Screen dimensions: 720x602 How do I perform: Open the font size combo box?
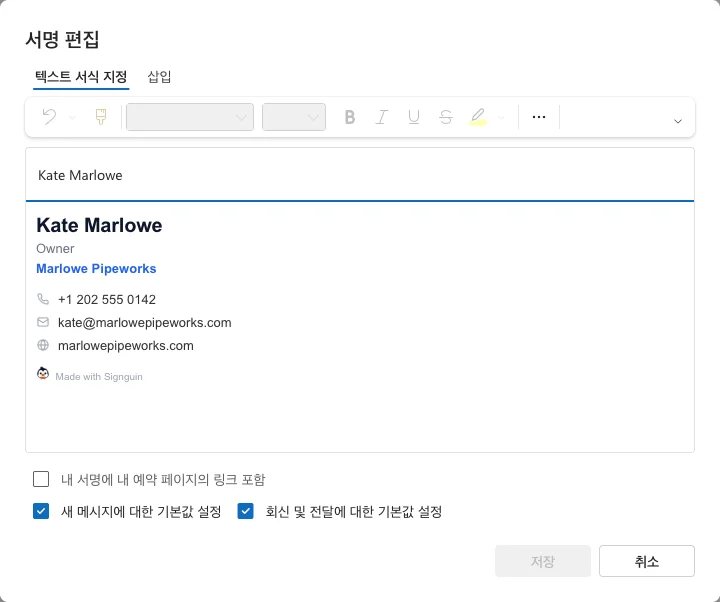tap(294, 117)
